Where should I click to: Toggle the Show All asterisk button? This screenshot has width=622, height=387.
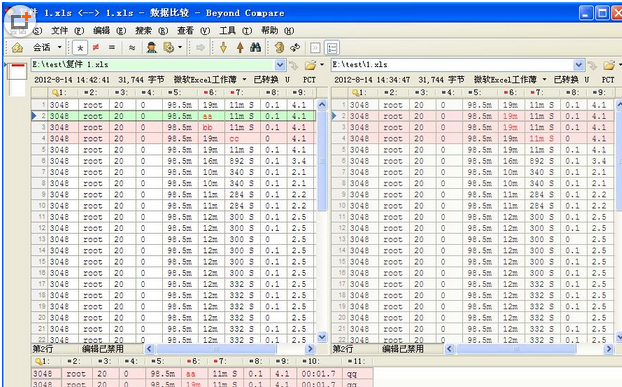pyautogui.click(x=80, y=48)
